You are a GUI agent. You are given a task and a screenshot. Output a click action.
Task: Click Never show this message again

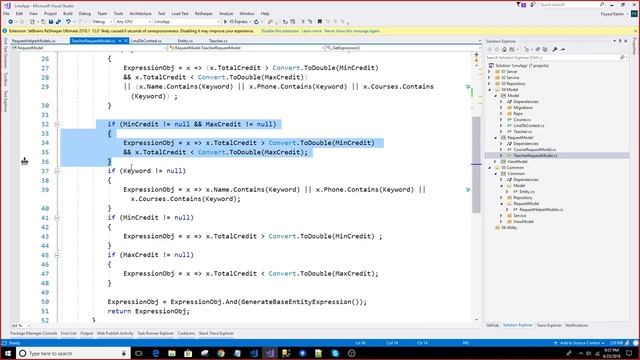point(352,31)
